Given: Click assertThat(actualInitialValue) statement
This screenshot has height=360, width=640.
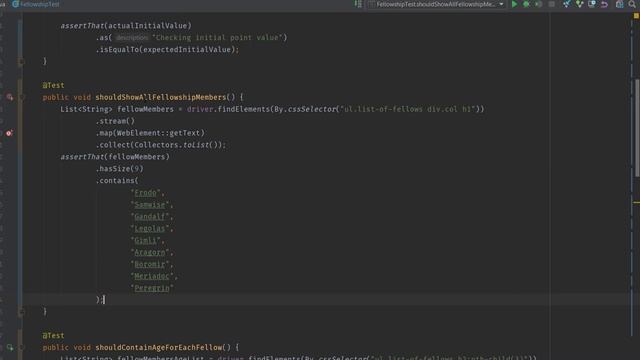Looking at the screenshot, I should [126, 26].
